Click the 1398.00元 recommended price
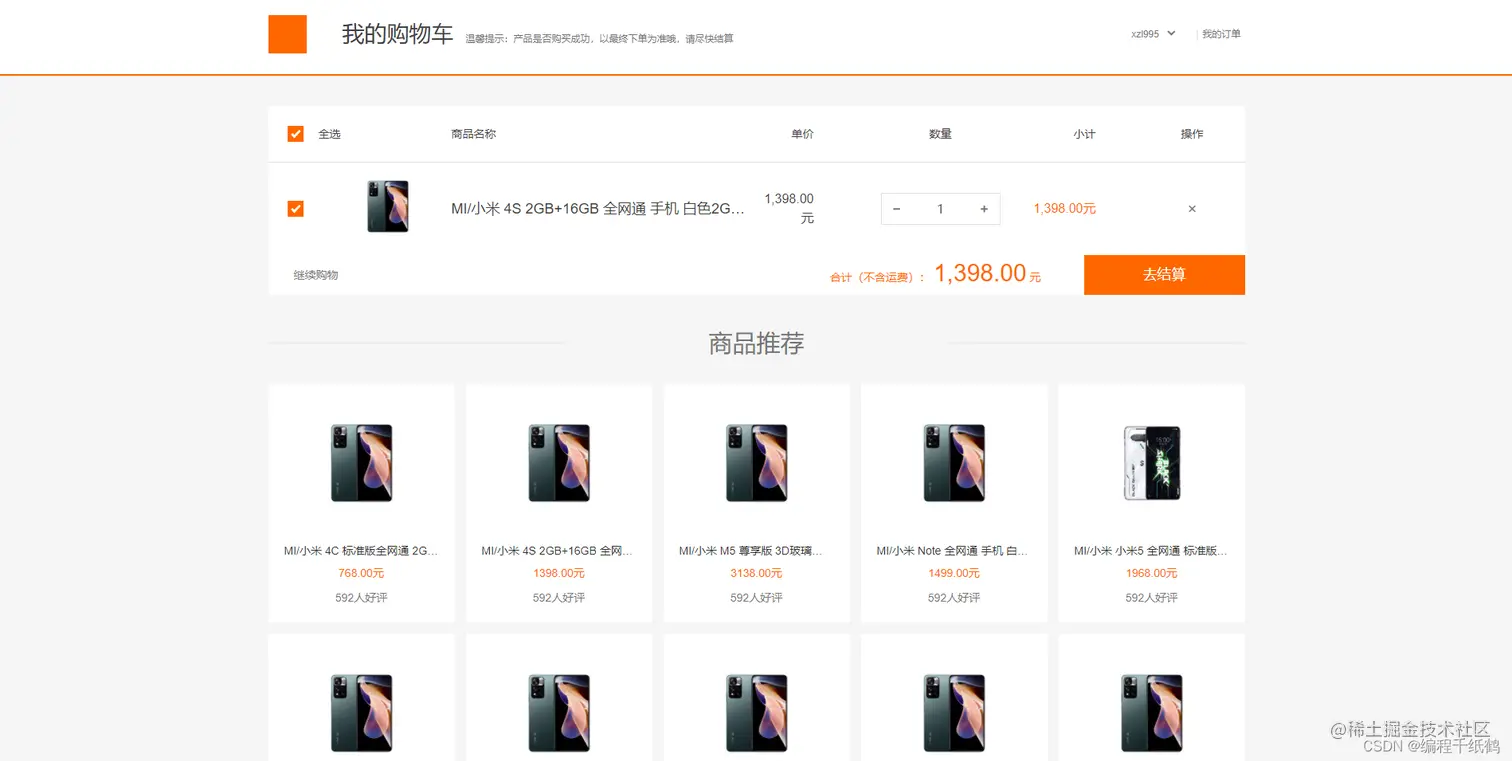This screenshot has height=761, width=1512. click(559, 574)
